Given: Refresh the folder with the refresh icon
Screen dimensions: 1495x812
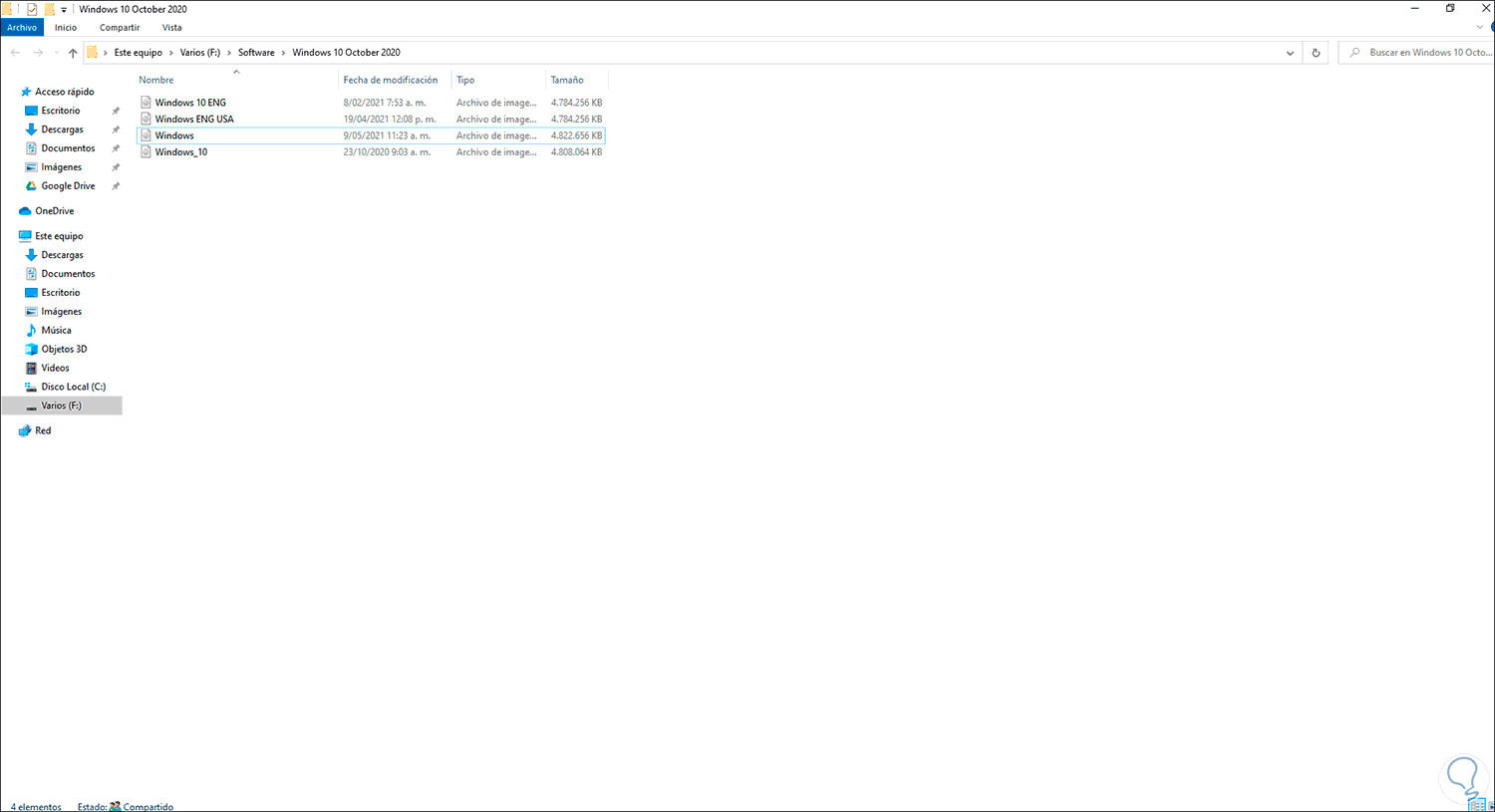Looking at the screenshot, I should tap(1316, 53).
